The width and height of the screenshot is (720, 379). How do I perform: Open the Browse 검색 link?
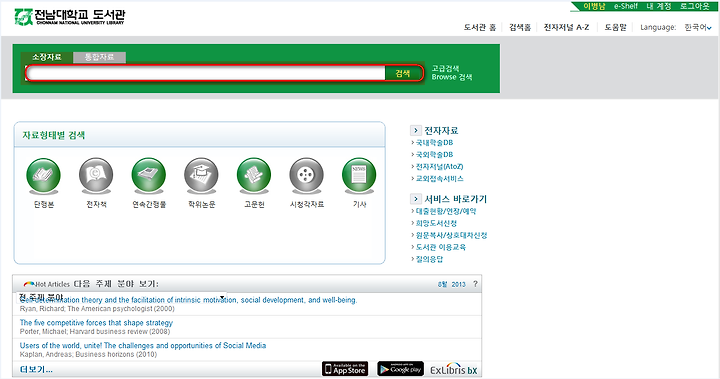pyautogui.click(x=452, y=77)
